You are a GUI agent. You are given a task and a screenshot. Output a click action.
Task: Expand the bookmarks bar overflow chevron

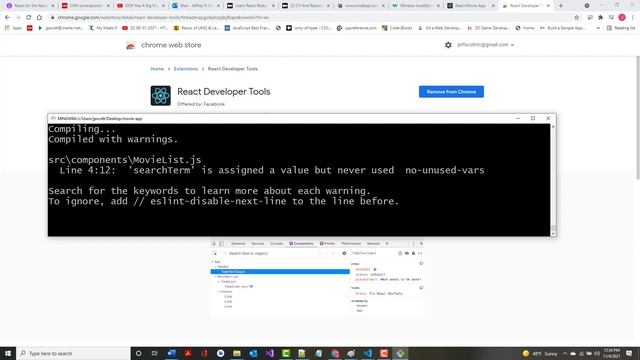pos(598,28)
